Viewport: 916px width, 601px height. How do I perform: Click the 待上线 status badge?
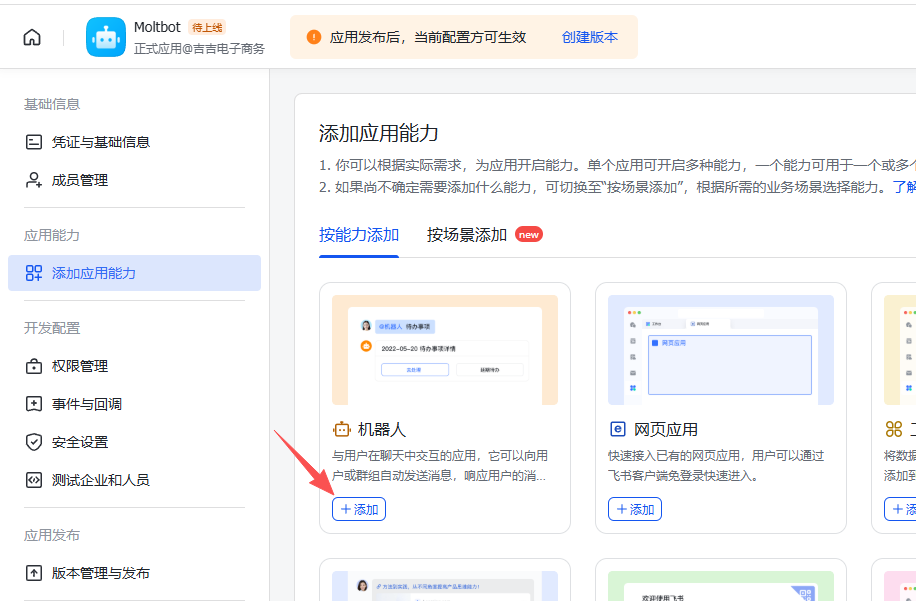208,27
